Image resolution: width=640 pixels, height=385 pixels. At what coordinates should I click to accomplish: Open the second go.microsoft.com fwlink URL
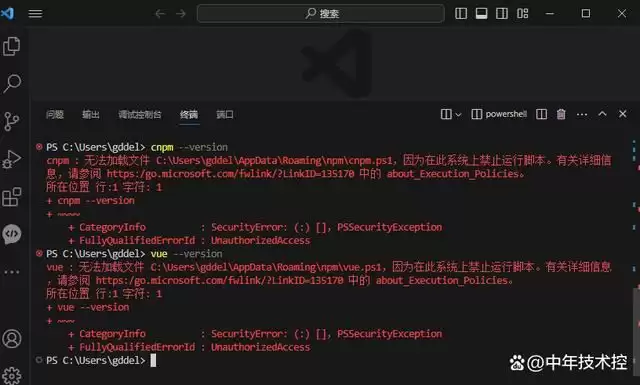coord(219,280)
